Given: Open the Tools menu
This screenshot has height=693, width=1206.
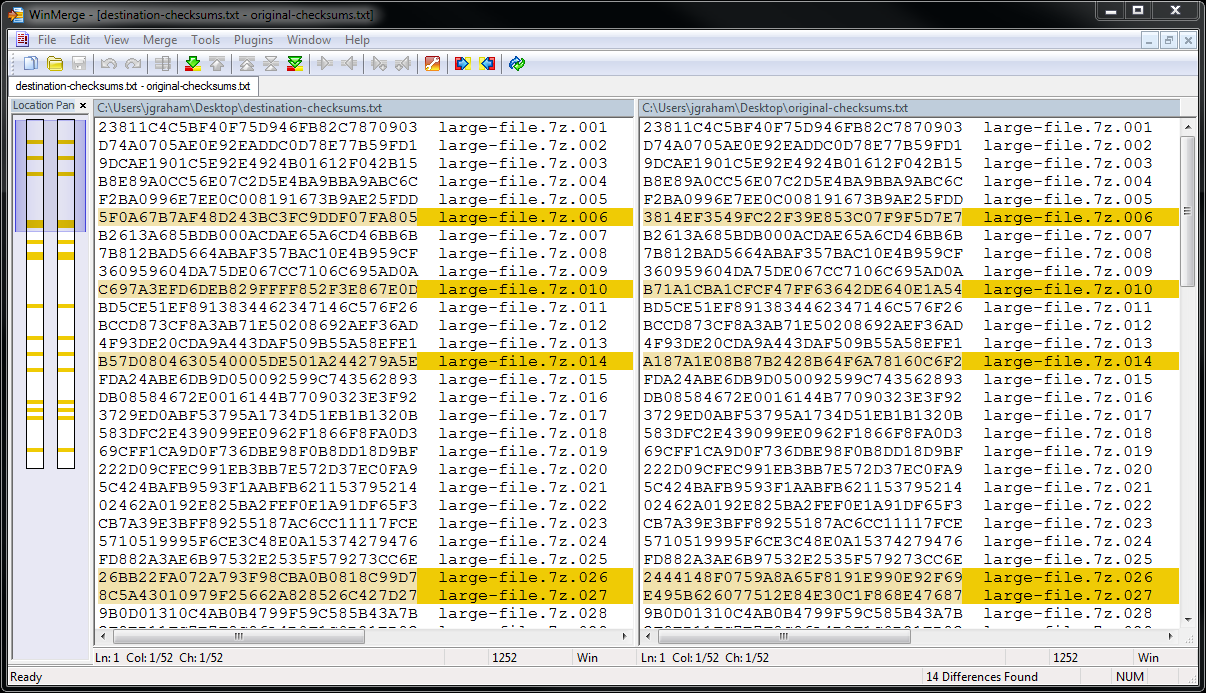Looking at the screenshot, I should [x=206, y=40].
